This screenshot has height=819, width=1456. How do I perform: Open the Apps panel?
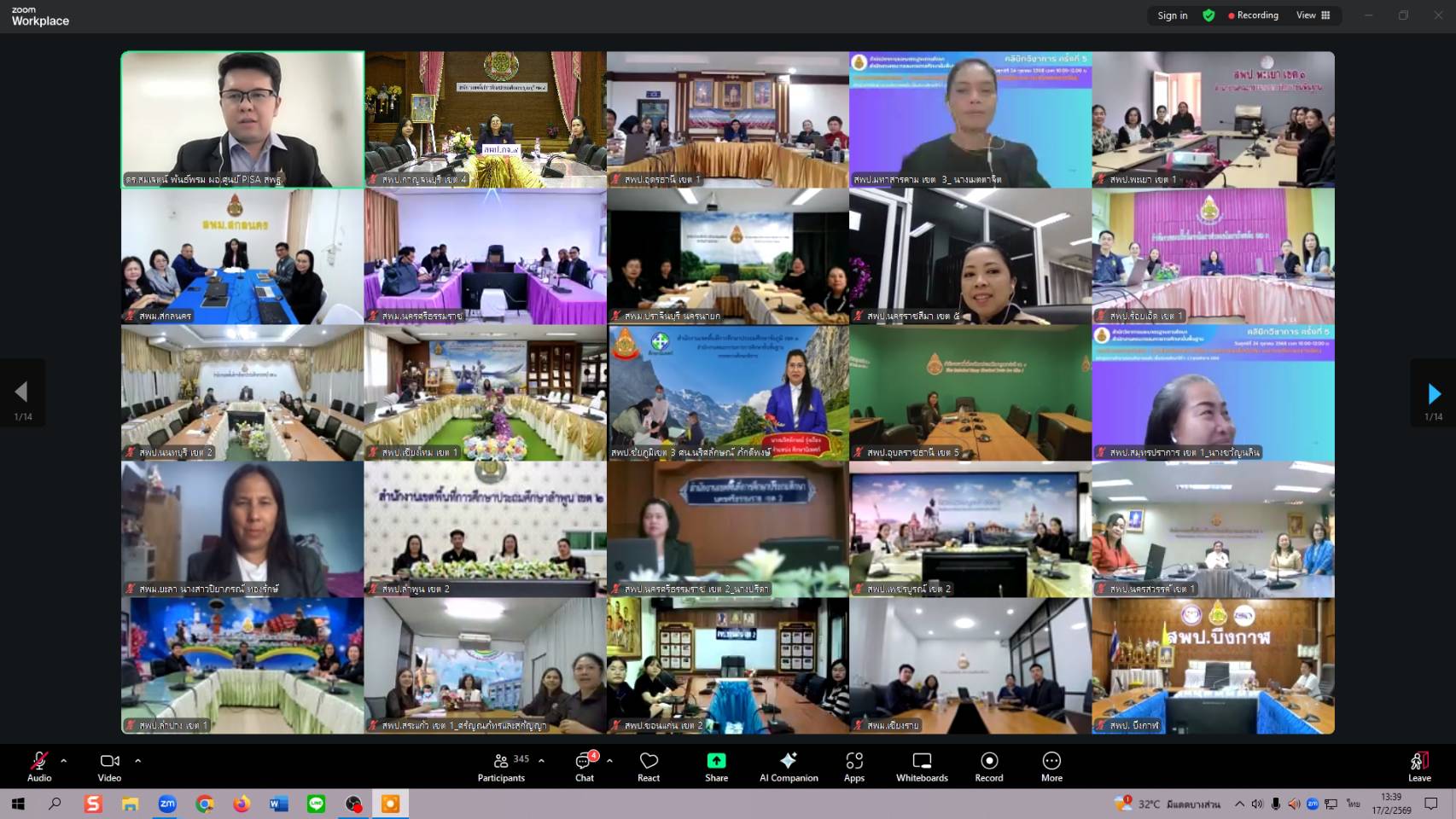pyautogui.click(x=854, y=766)
